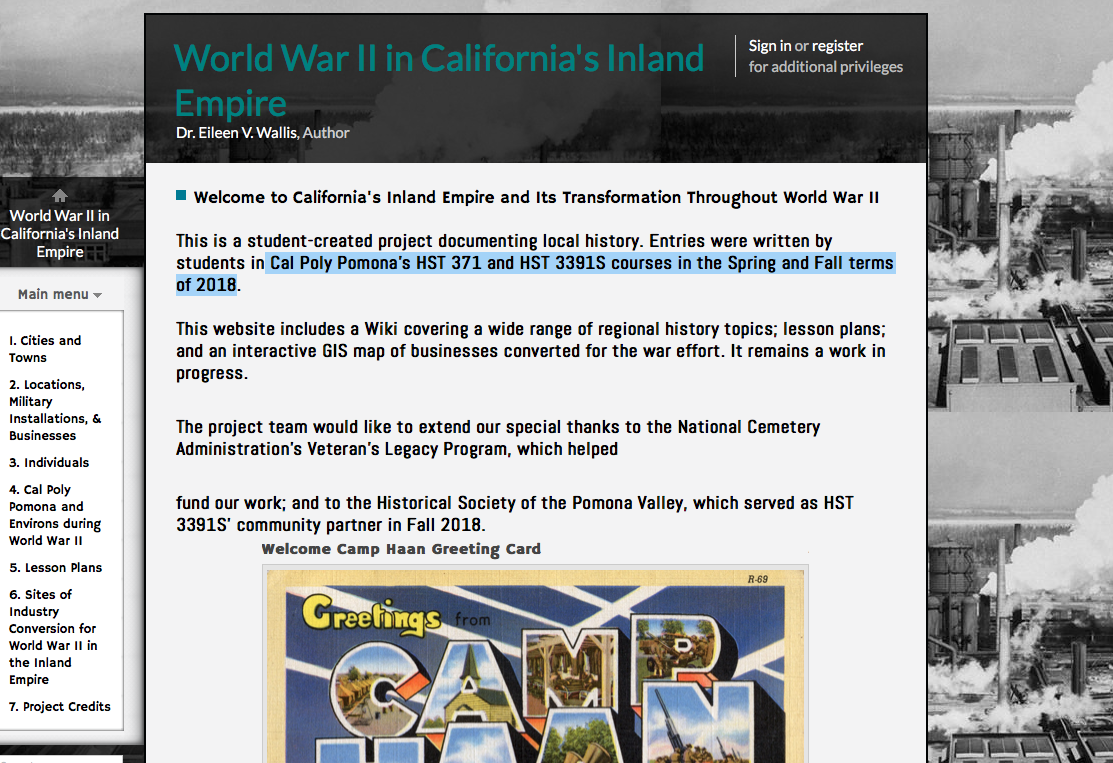This screenshot has height=763, width=1113.
Task: Click the 'Sign in' link
Action: tap(769, 45)
